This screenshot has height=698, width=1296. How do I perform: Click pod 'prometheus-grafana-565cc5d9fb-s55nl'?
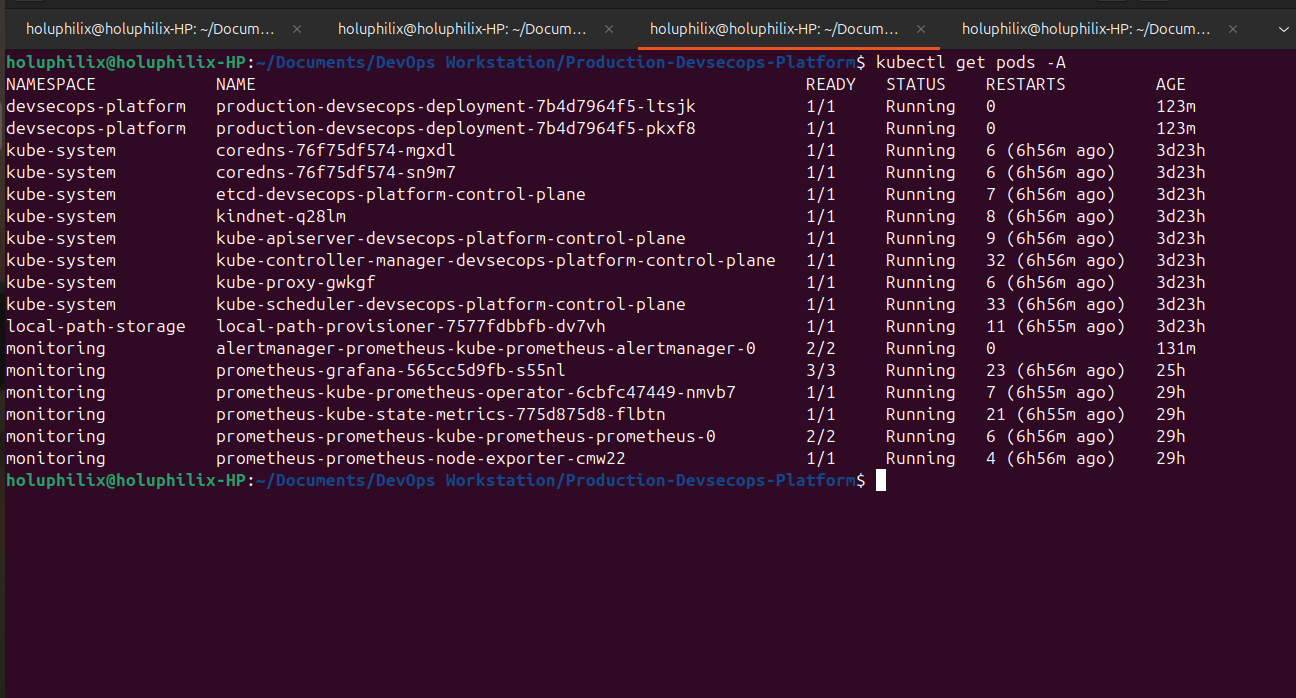click(x=391, y=370)
